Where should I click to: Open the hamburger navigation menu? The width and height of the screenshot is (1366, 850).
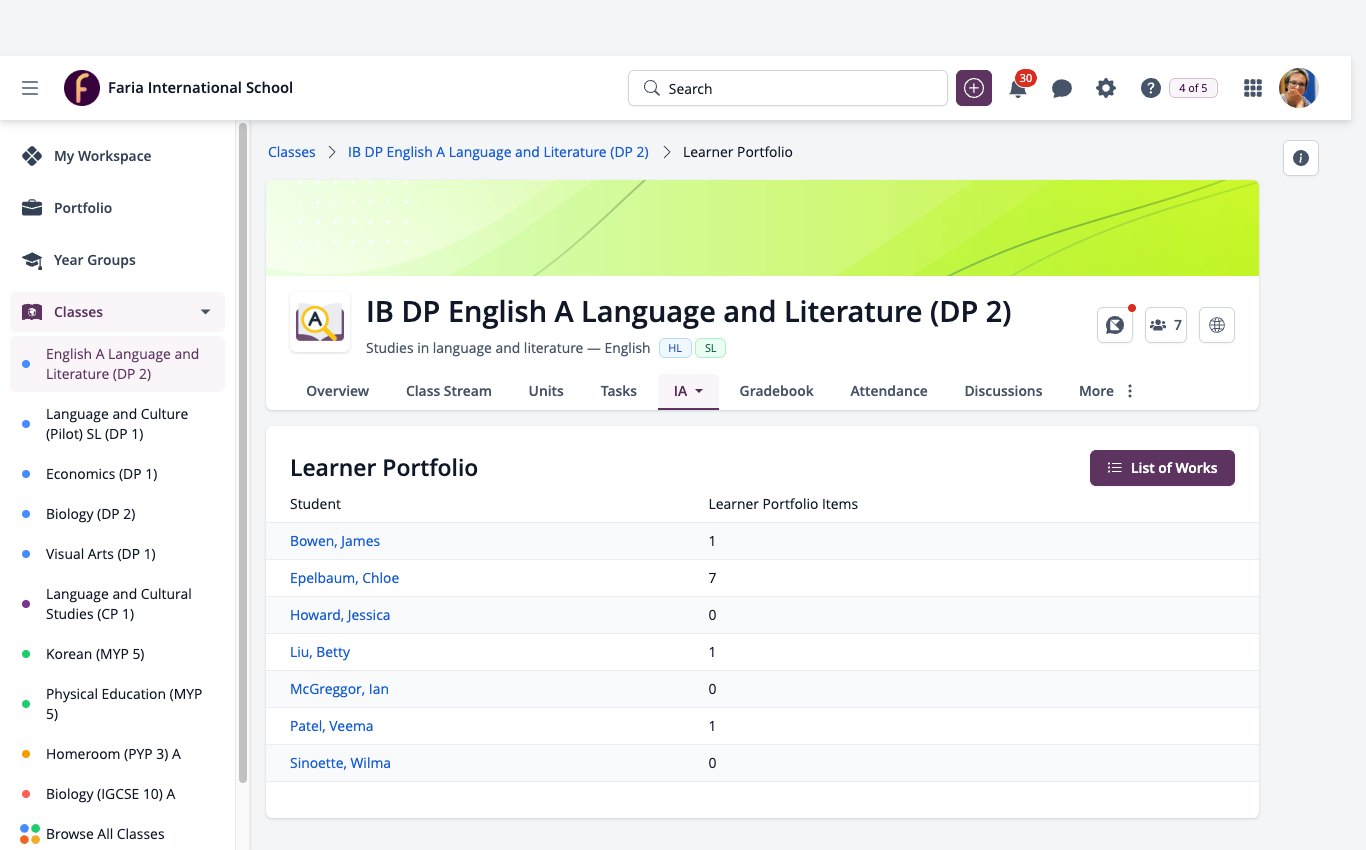[30, 88]
